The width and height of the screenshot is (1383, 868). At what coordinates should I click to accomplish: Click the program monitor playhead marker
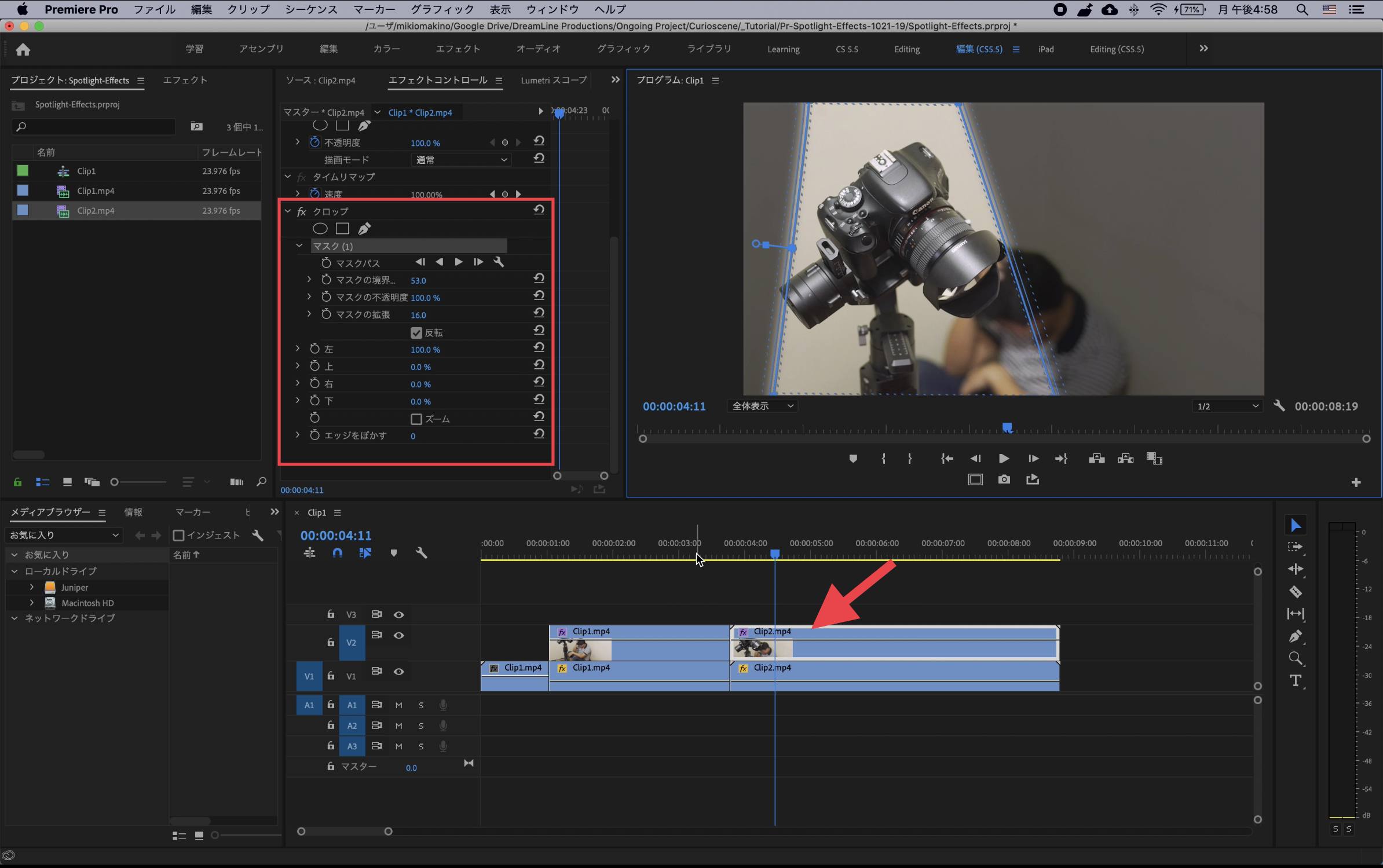pos(1007,427)
